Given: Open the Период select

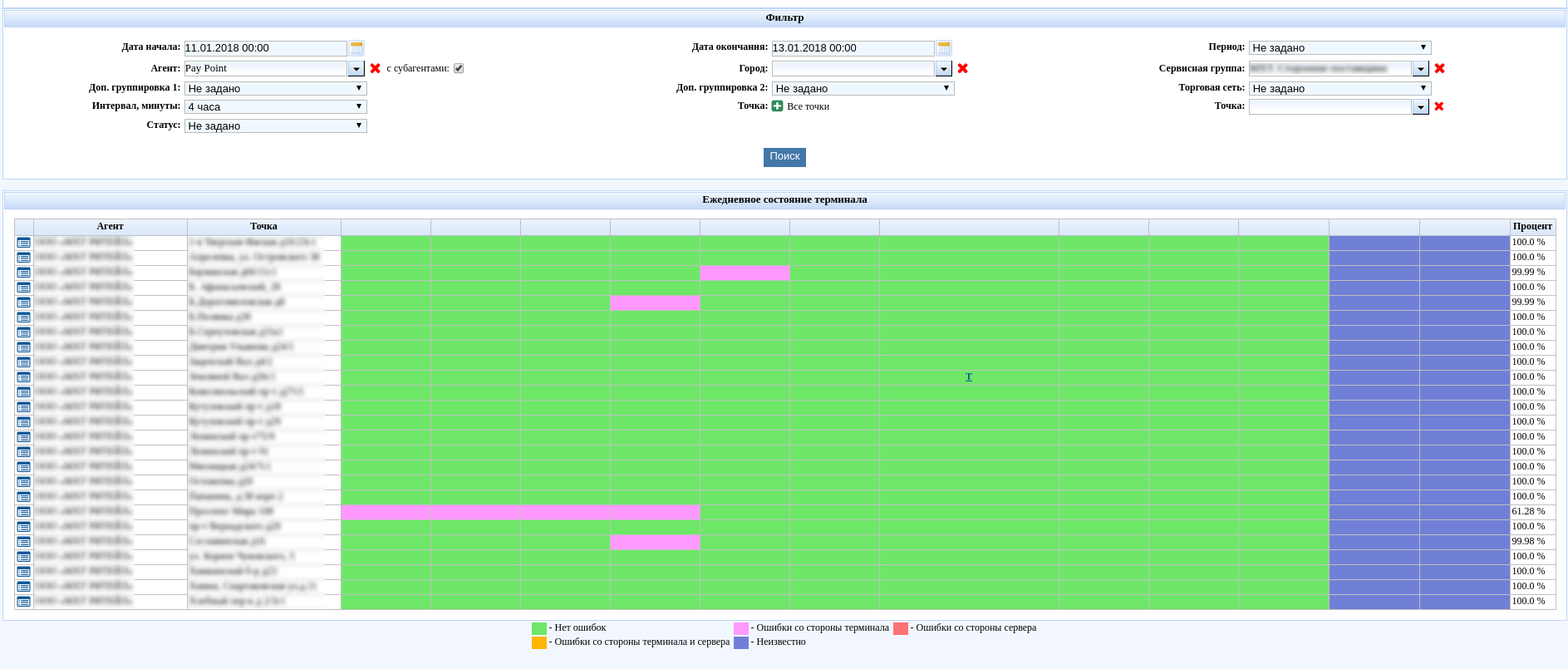Looking at the screenshot, I should click(x=1340, y=47).
